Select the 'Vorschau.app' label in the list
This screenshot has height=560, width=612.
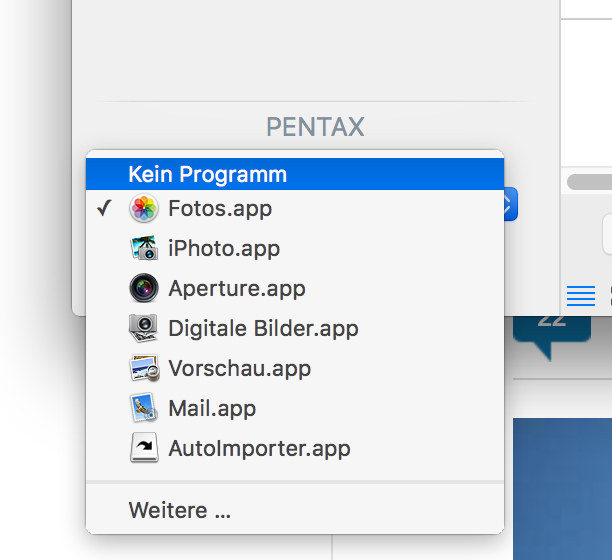click(x=240, y=368)
